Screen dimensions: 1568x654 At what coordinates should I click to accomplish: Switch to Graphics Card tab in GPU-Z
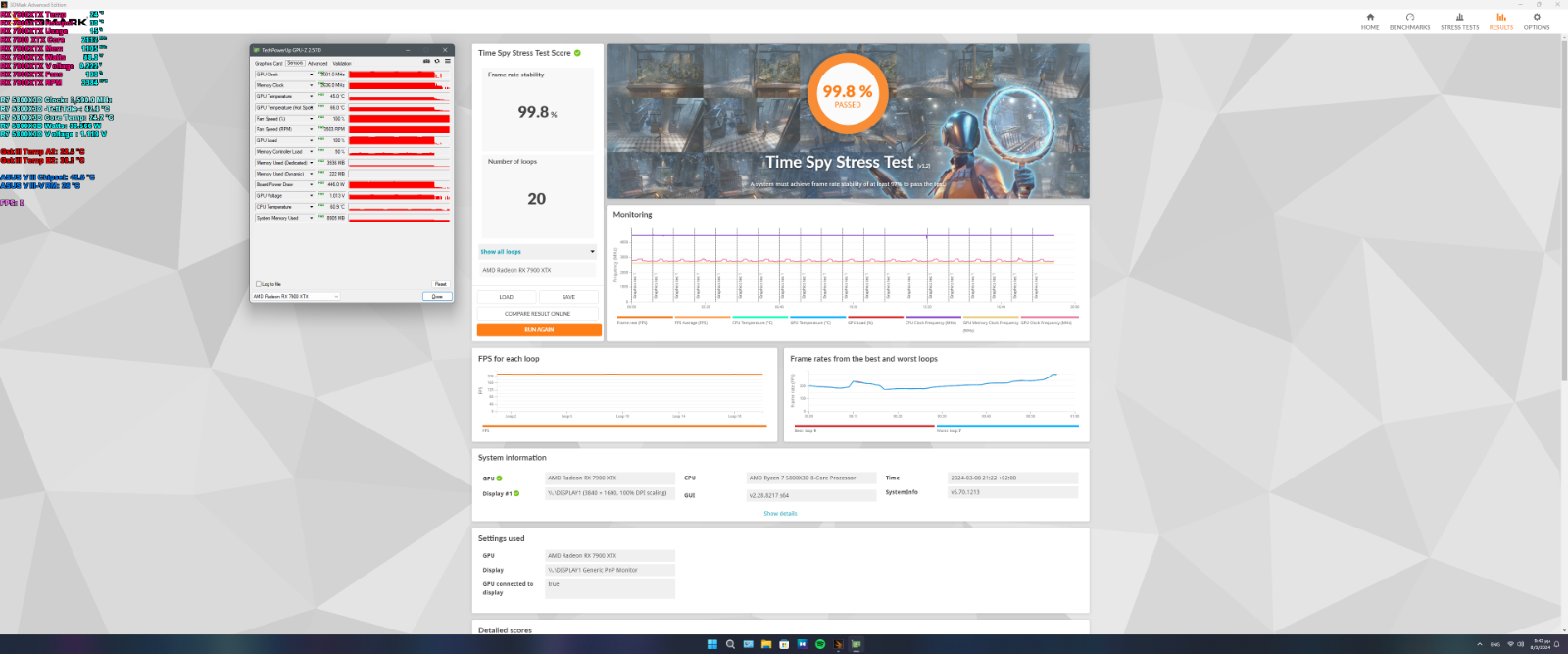click(x=269, y=63)
